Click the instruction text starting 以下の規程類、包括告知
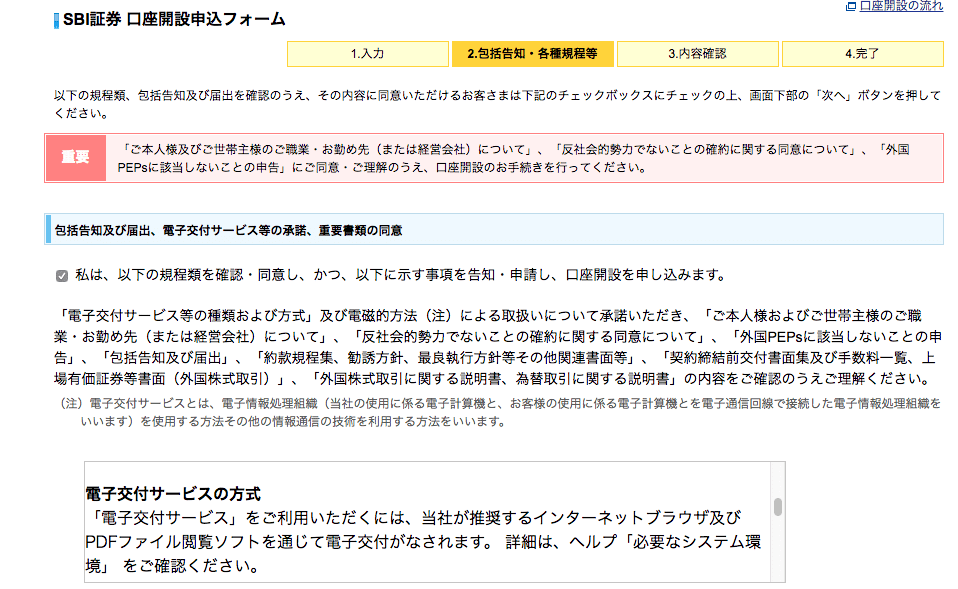This screenshot has height=589, width=958. [497, 104]
